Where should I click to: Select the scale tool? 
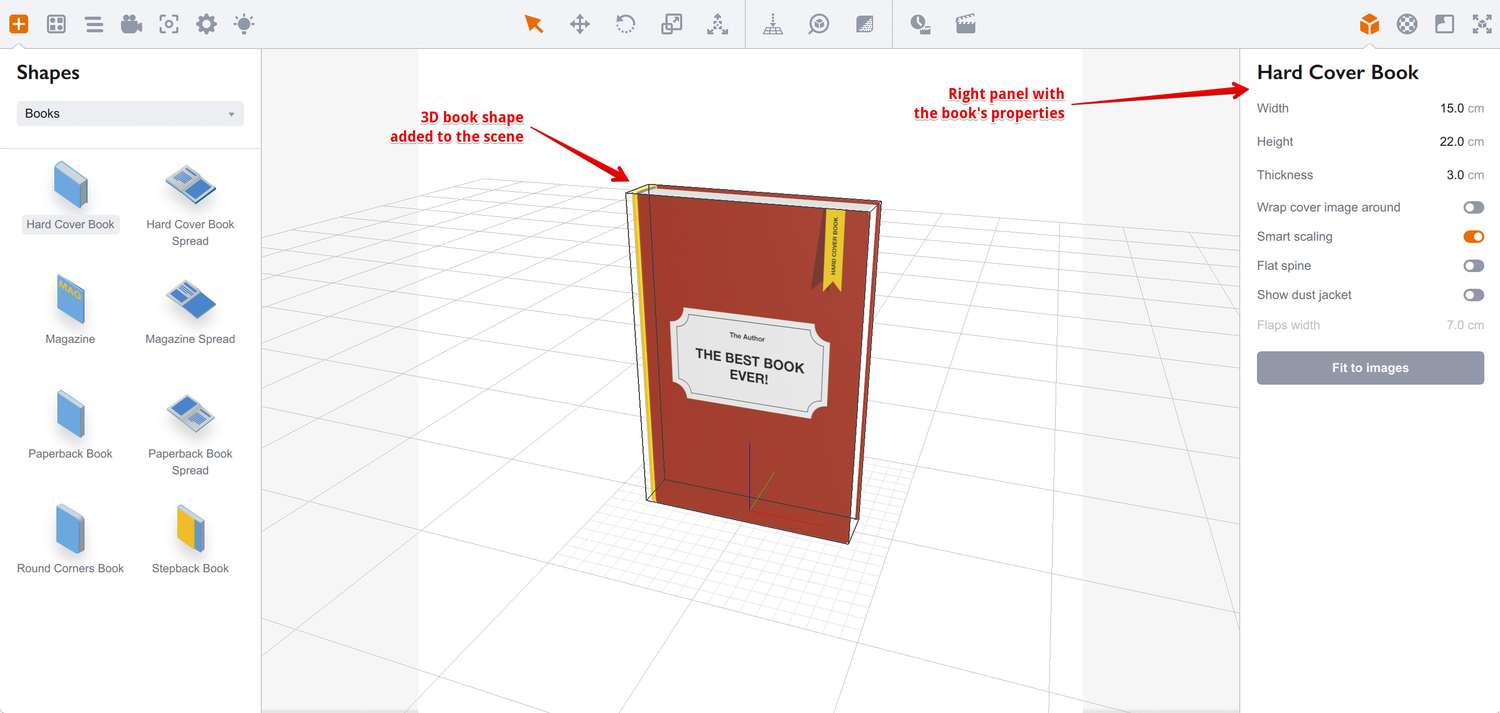click(x=671, y=24)
